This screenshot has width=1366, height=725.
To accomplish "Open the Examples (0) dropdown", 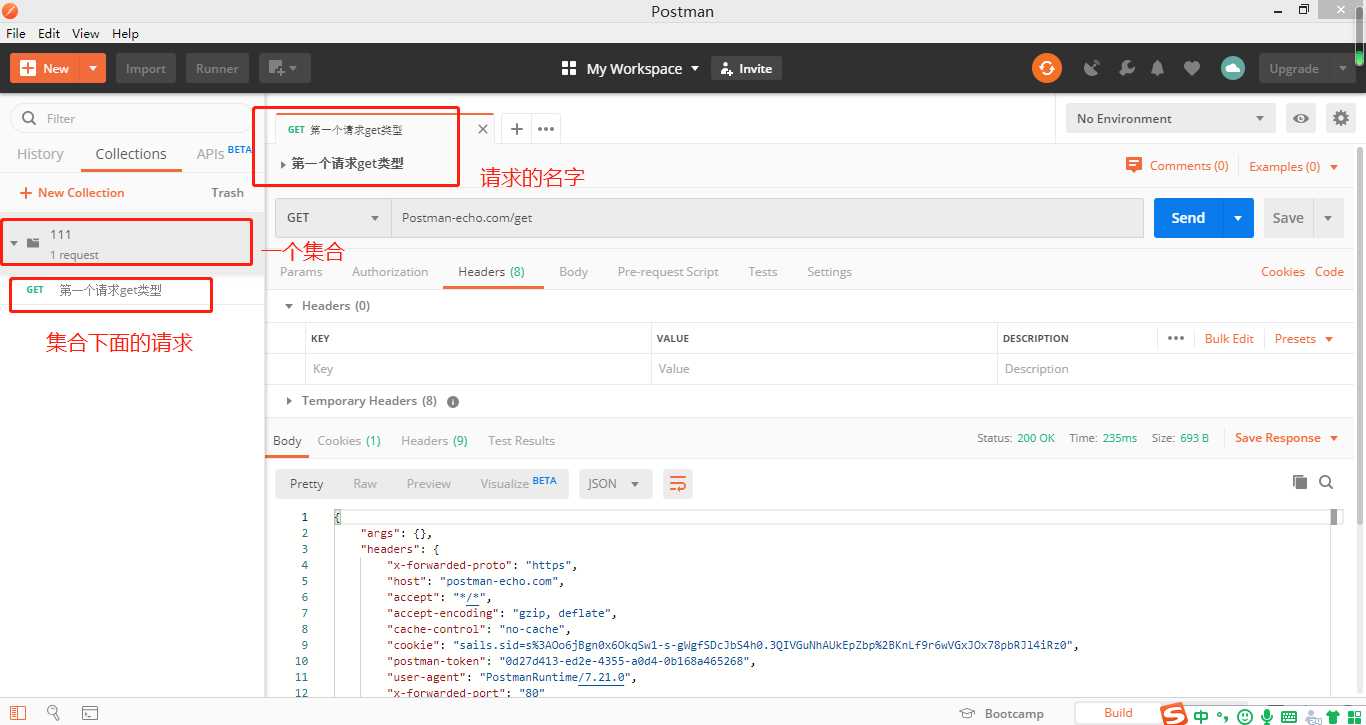I will pyautogui.click(x=1294, y=166).
